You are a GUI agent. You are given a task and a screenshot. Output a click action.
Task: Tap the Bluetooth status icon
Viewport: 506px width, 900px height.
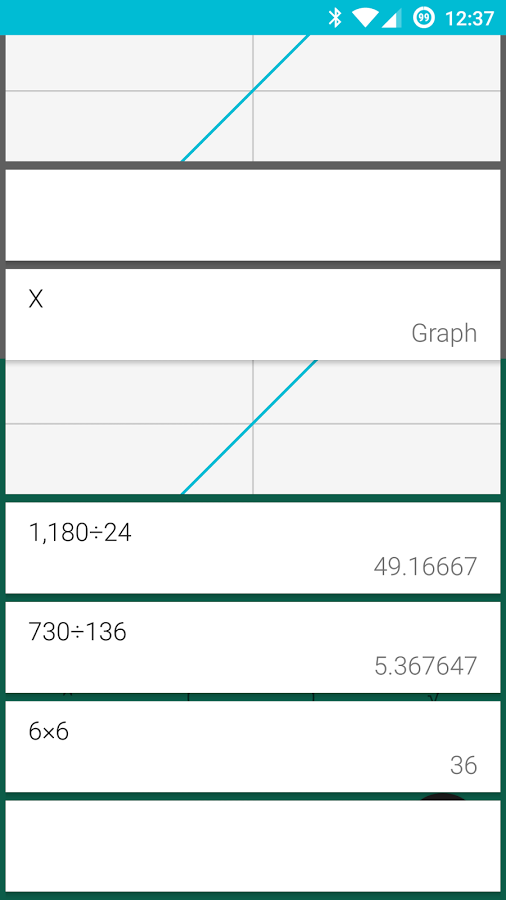coord(335,17)
